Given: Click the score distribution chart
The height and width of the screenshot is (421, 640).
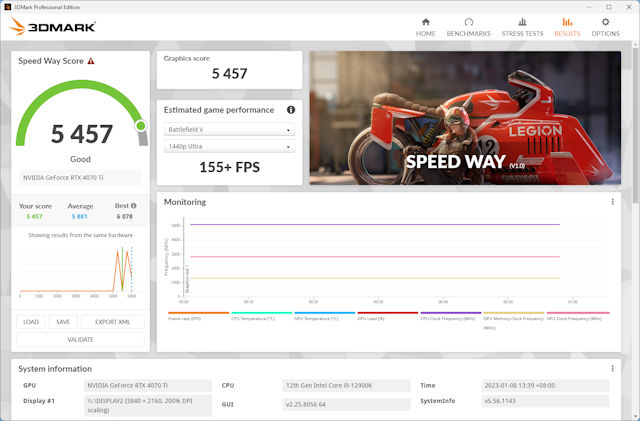Looking at the screenshot, I should pos(80,272).
